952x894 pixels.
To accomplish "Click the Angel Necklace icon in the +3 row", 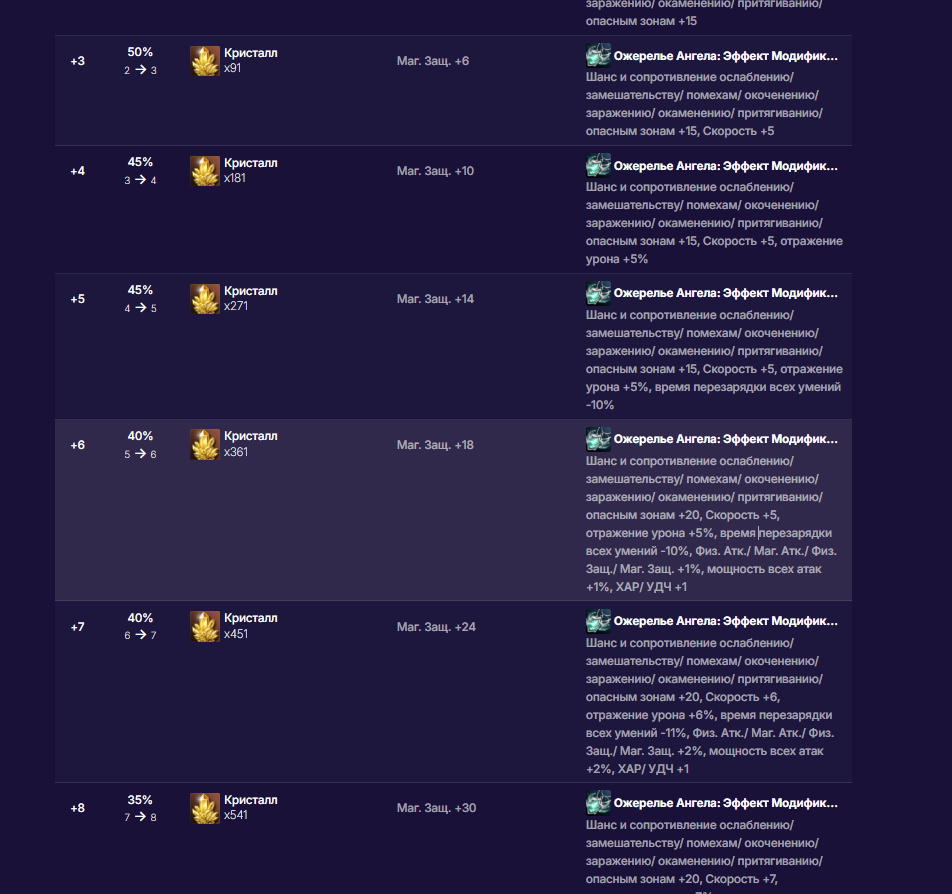I will pos(598,56).
